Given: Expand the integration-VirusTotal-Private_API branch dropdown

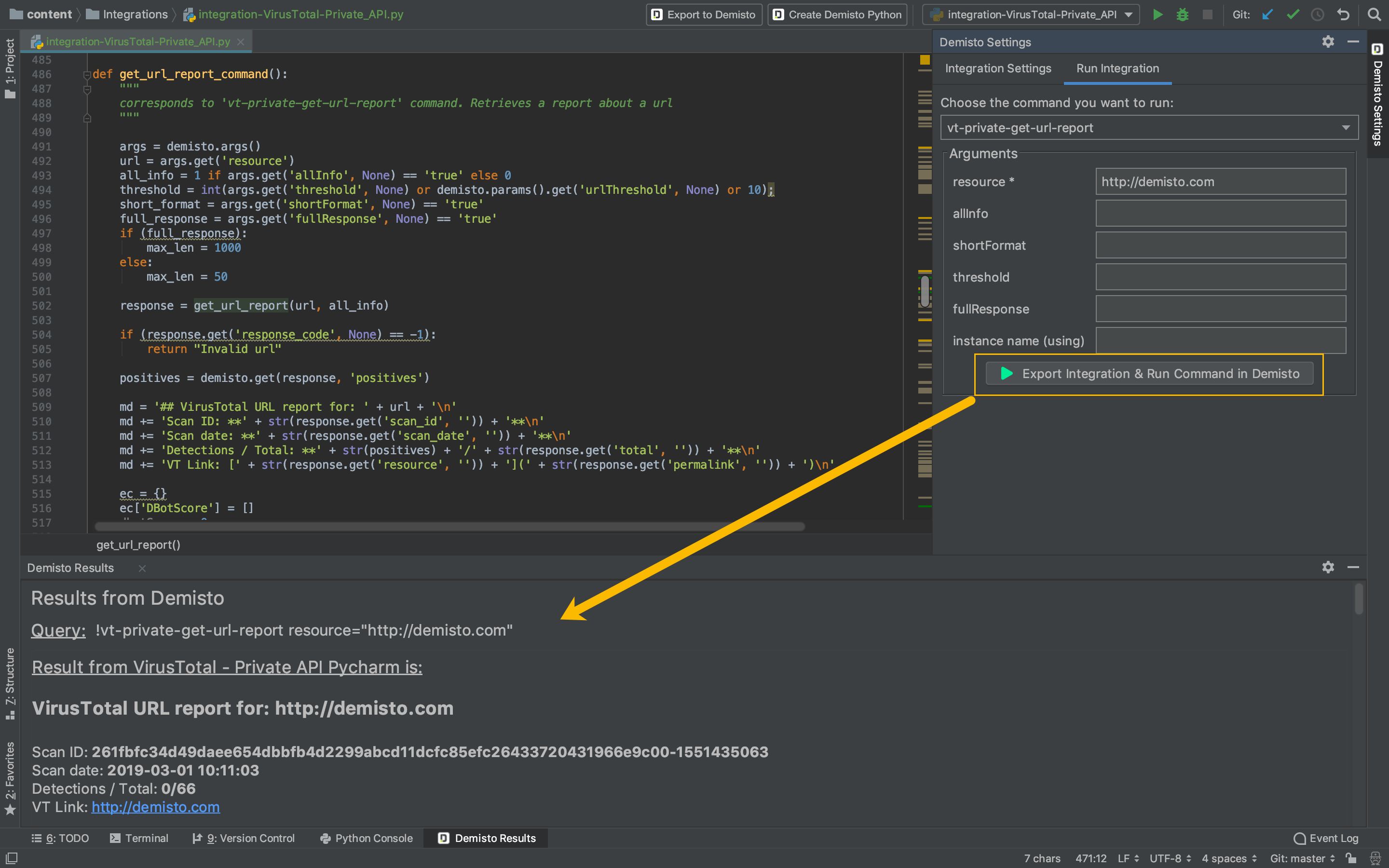Looking at the screenshot, I should (x=1131, y=14).
